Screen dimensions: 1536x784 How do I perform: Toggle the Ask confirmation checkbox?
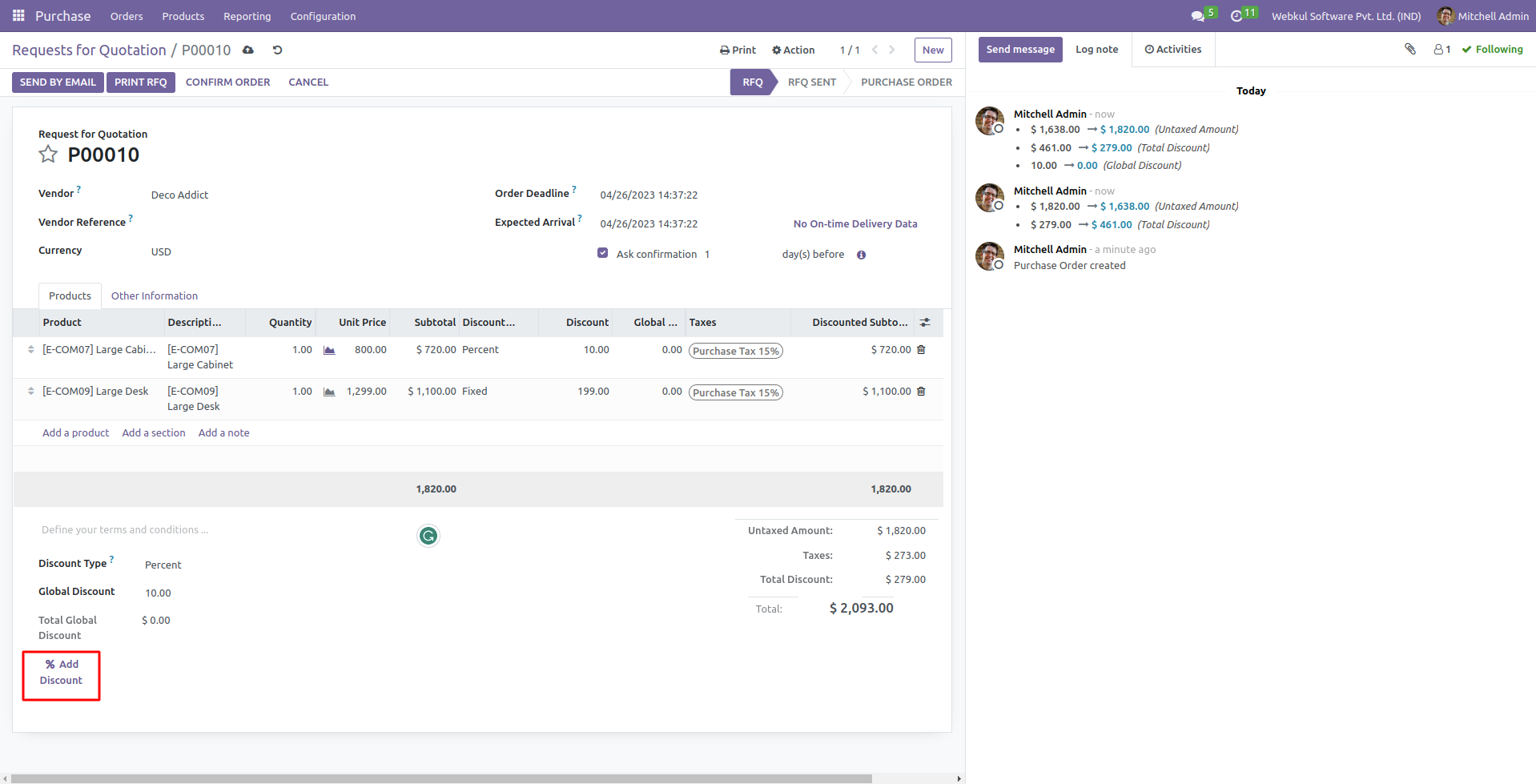(x=602, y=253)
